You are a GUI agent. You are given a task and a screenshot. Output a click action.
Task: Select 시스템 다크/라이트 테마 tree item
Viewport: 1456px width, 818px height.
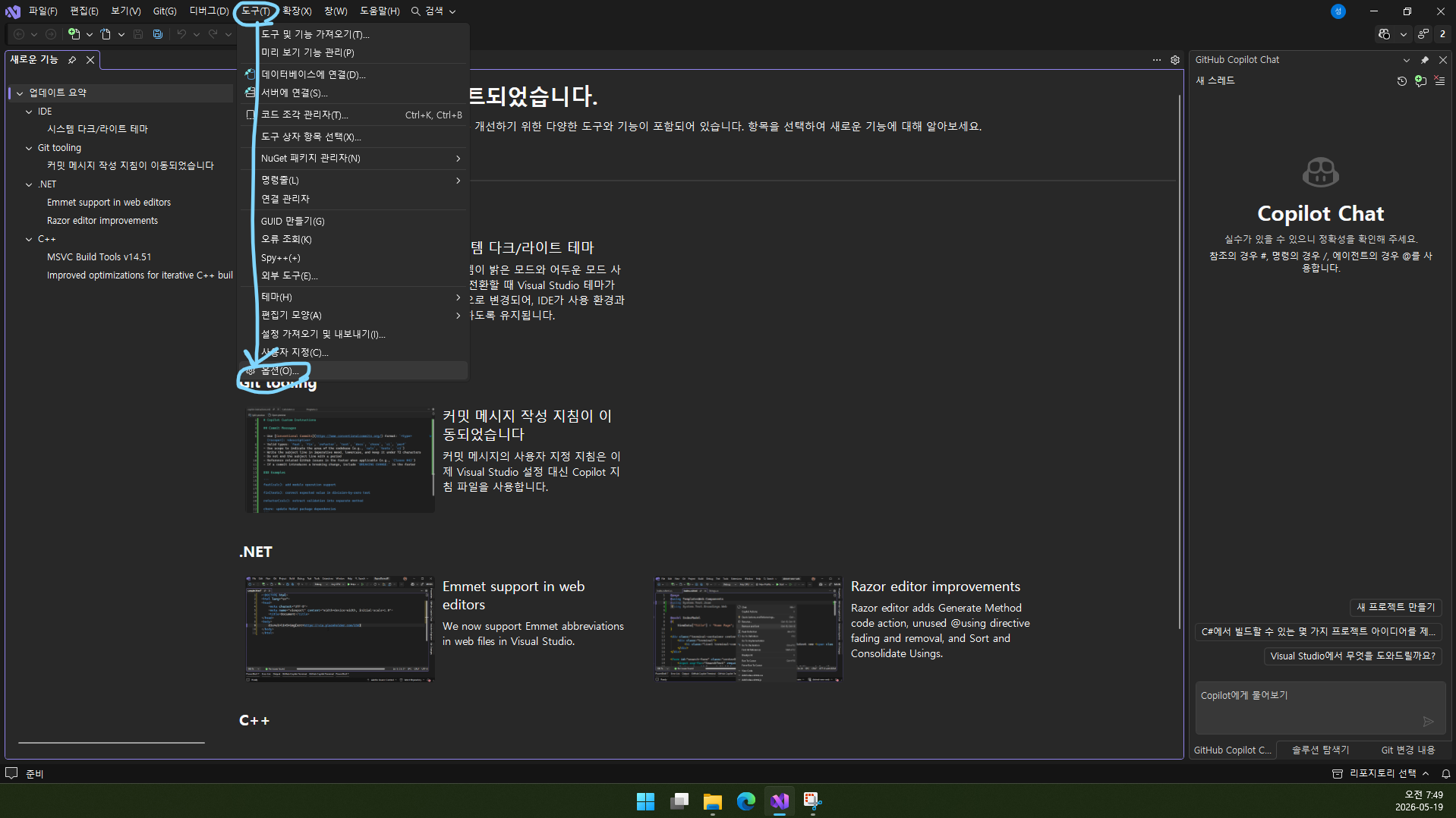pyautogui.click(x=97, y=130)
